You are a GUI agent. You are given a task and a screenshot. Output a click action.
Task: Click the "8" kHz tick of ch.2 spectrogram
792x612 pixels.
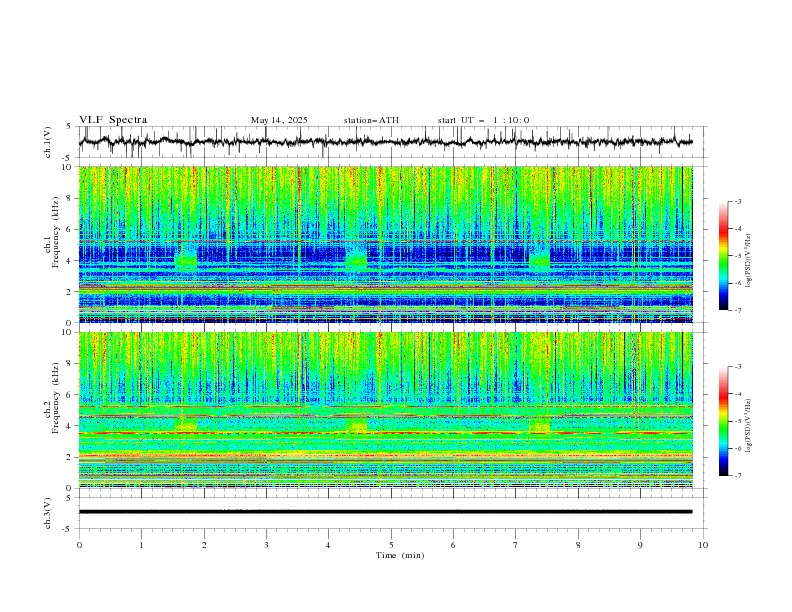point(71,364)
